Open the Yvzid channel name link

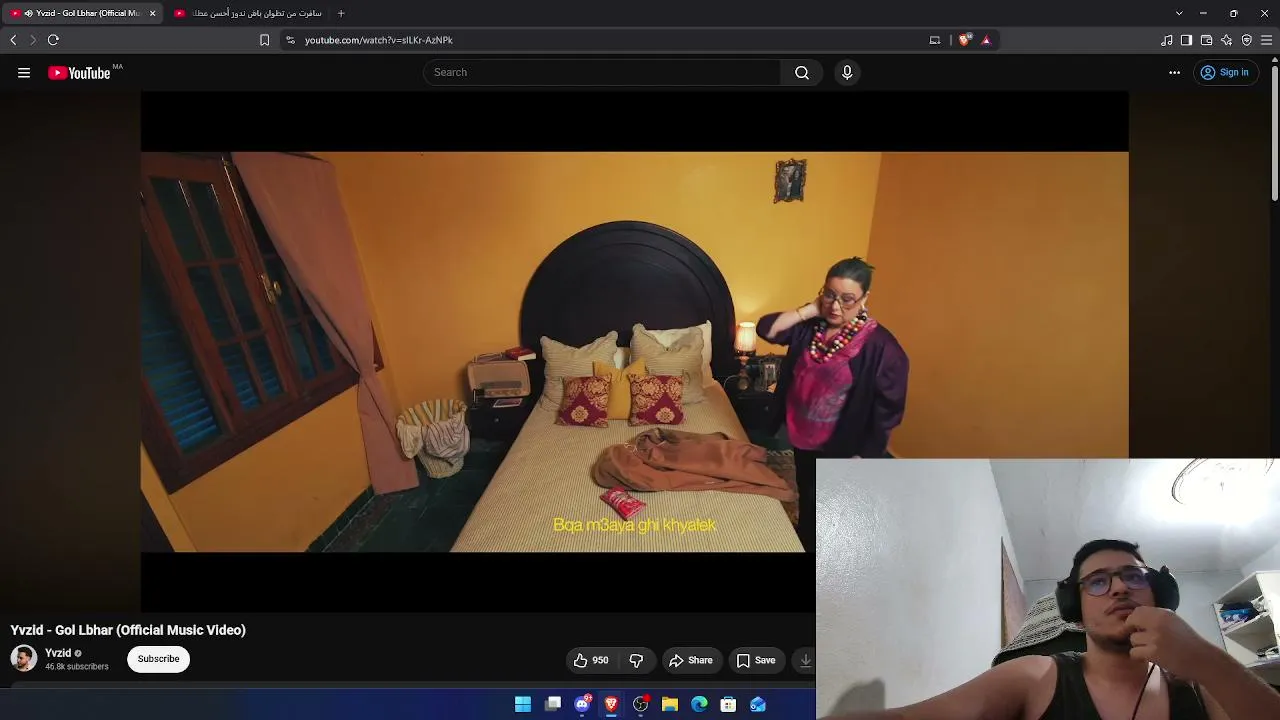point(58,653)
